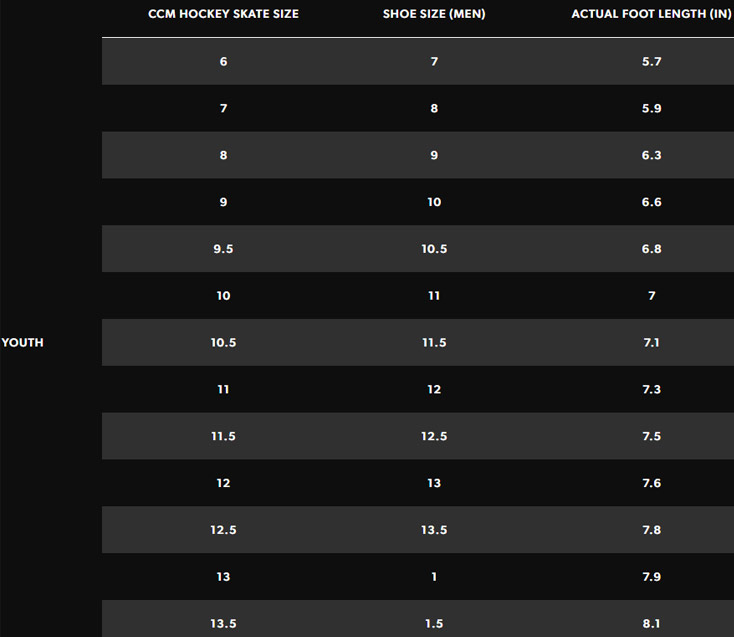This screenshot has height=637, width=734.
Task: Select skate size 11.5 cell
Action: tap(223, 436)
